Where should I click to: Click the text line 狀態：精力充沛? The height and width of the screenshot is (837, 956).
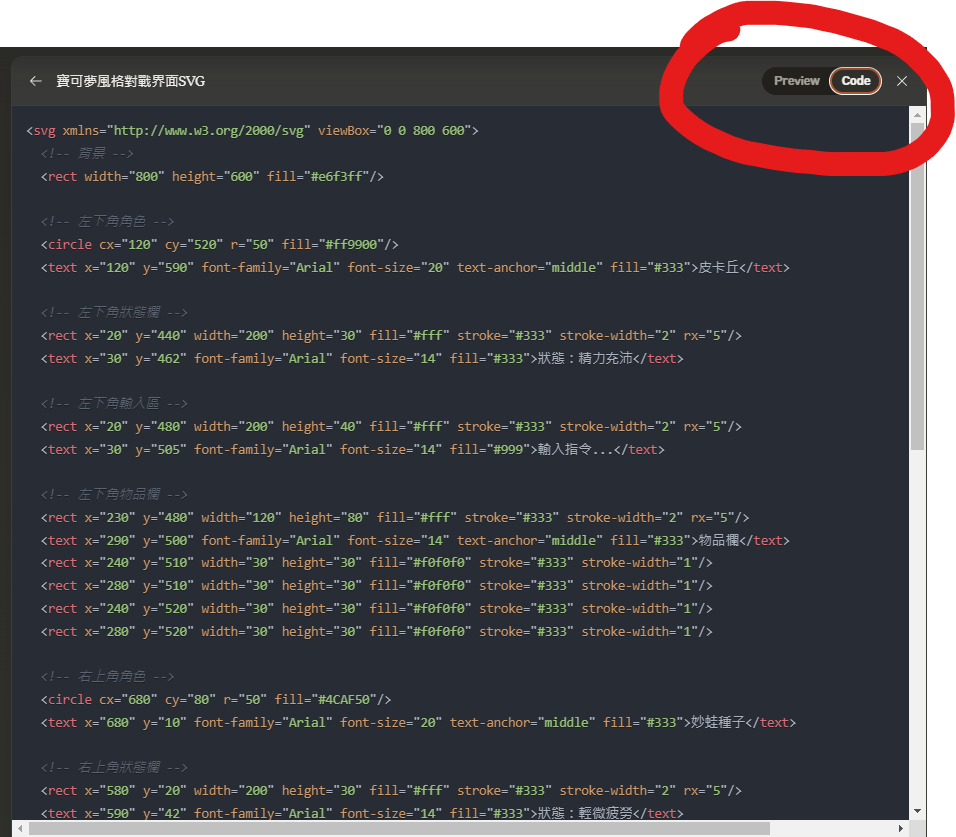(x=362, y=358)
